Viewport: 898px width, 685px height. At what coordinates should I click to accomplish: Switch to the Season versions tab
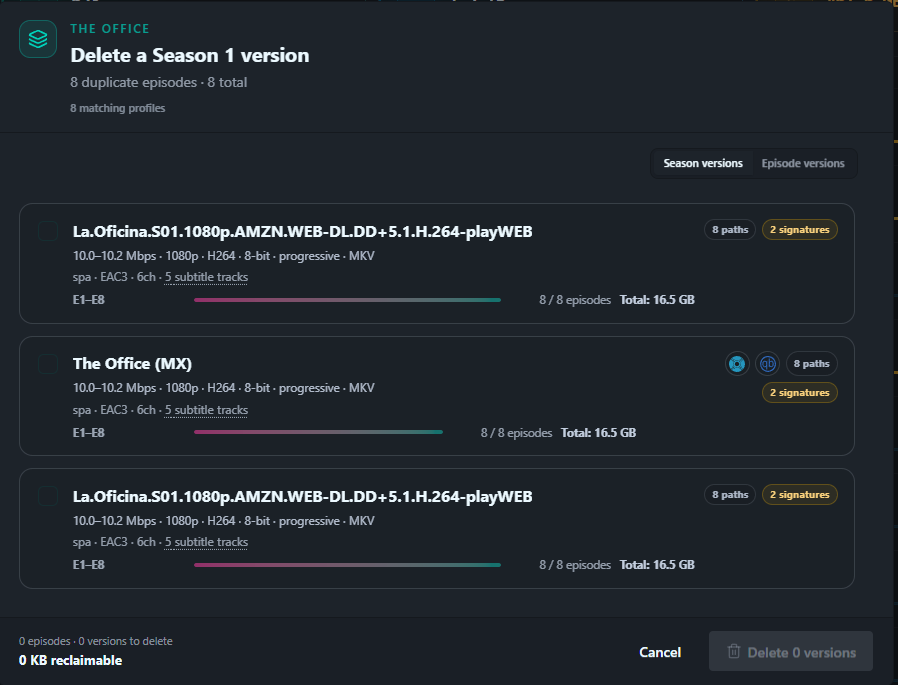pos(703,163)
